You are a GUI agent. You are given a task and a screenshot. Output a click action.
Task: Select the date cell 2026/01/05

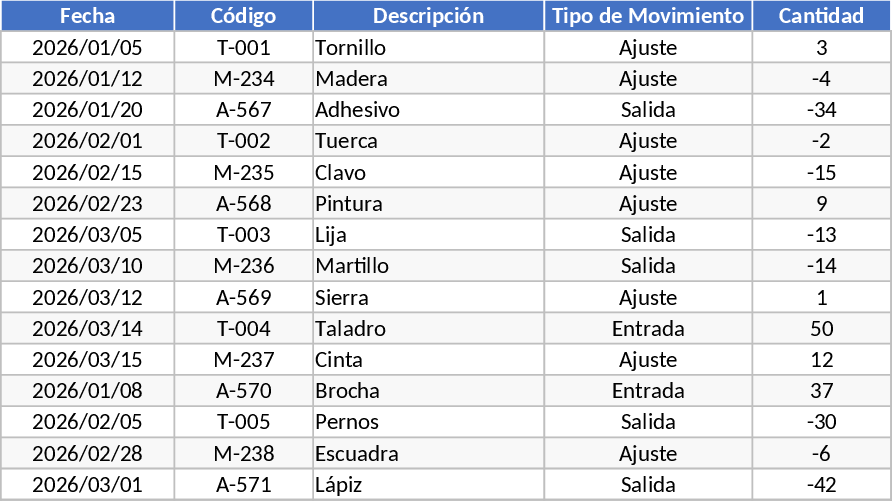tap(87, 48)
